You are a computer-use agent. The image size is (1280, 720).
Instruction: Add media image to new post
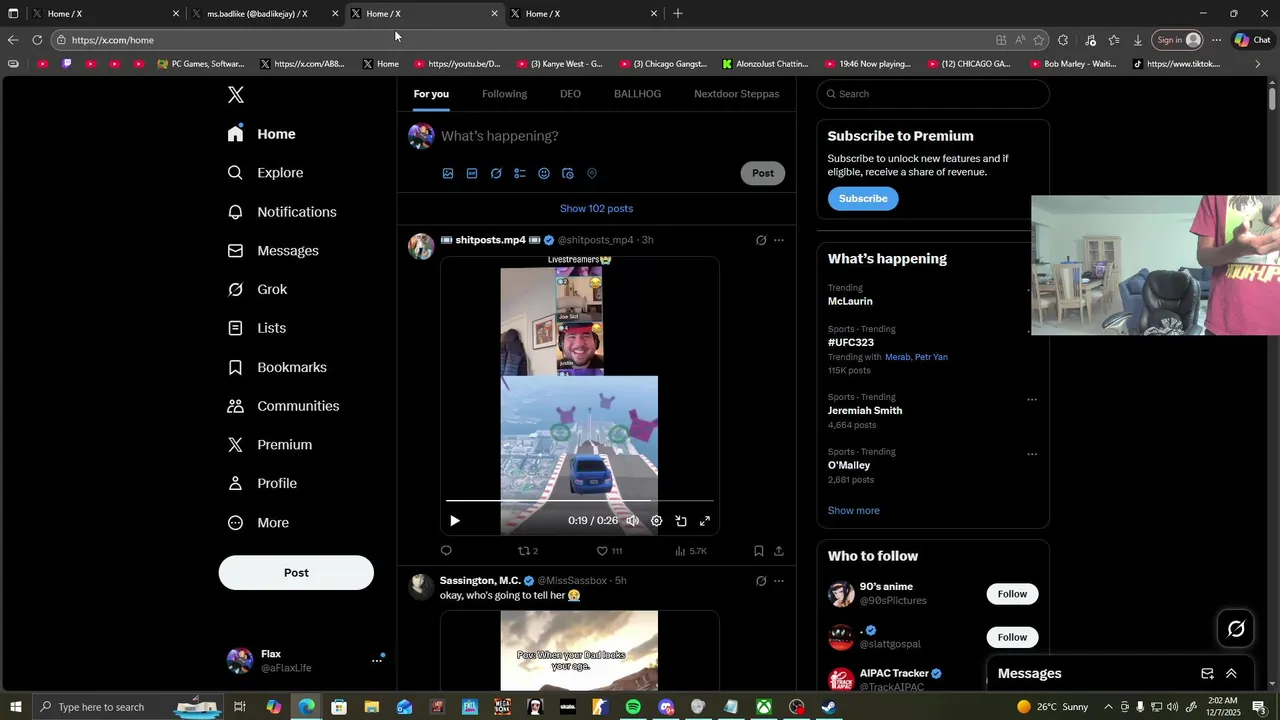[x=448, y=173]
